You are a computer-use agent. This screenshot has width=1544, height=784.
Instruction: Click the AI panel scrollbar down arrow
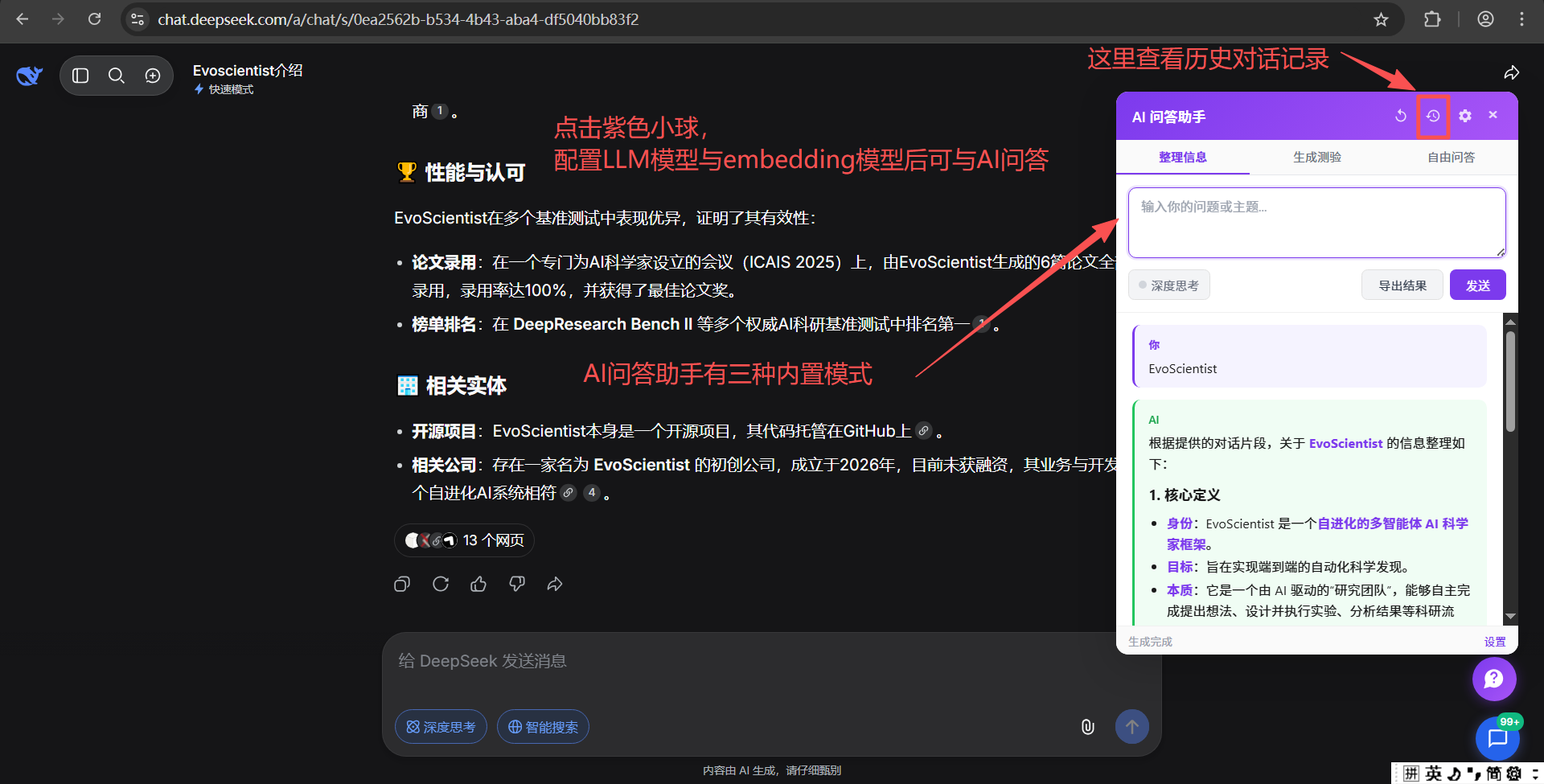tap(1510, 617)
